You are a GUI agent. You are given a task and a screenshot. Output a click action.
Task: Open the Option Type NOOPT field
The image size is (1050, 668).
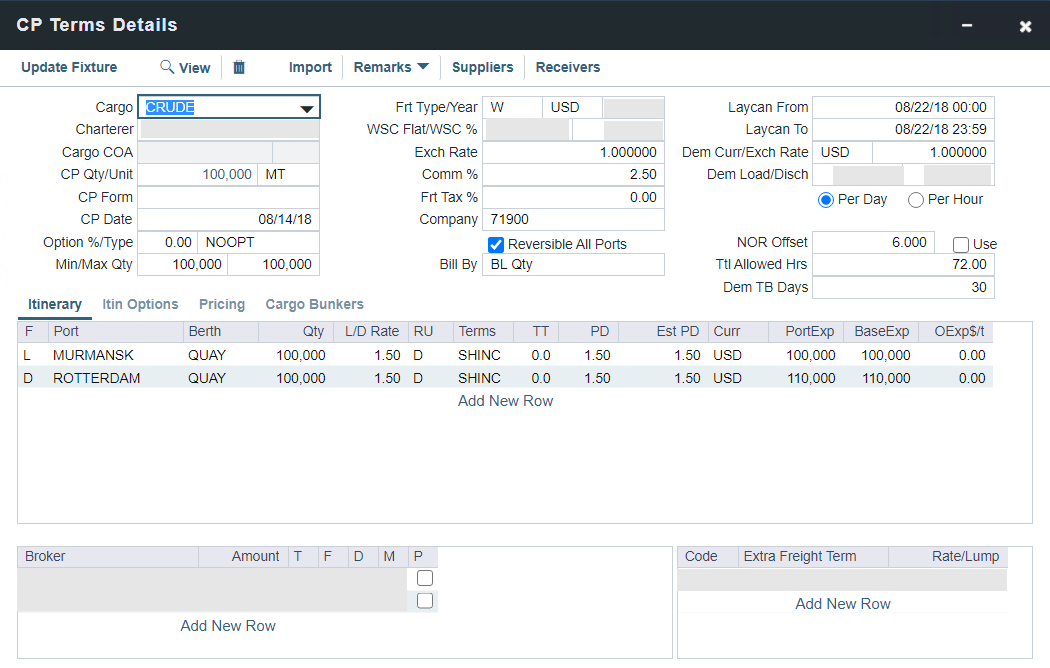(259, 242)
